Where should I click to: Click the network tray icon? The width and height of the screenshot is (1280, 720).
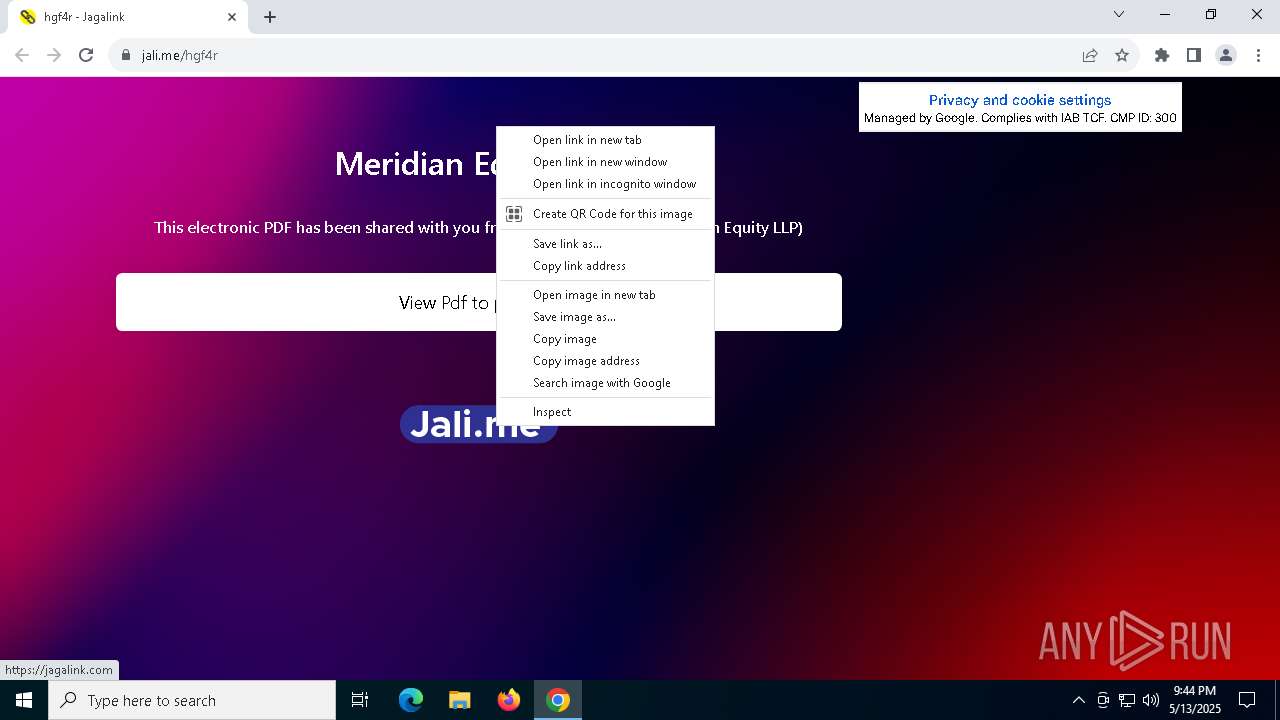[1127, 700]
